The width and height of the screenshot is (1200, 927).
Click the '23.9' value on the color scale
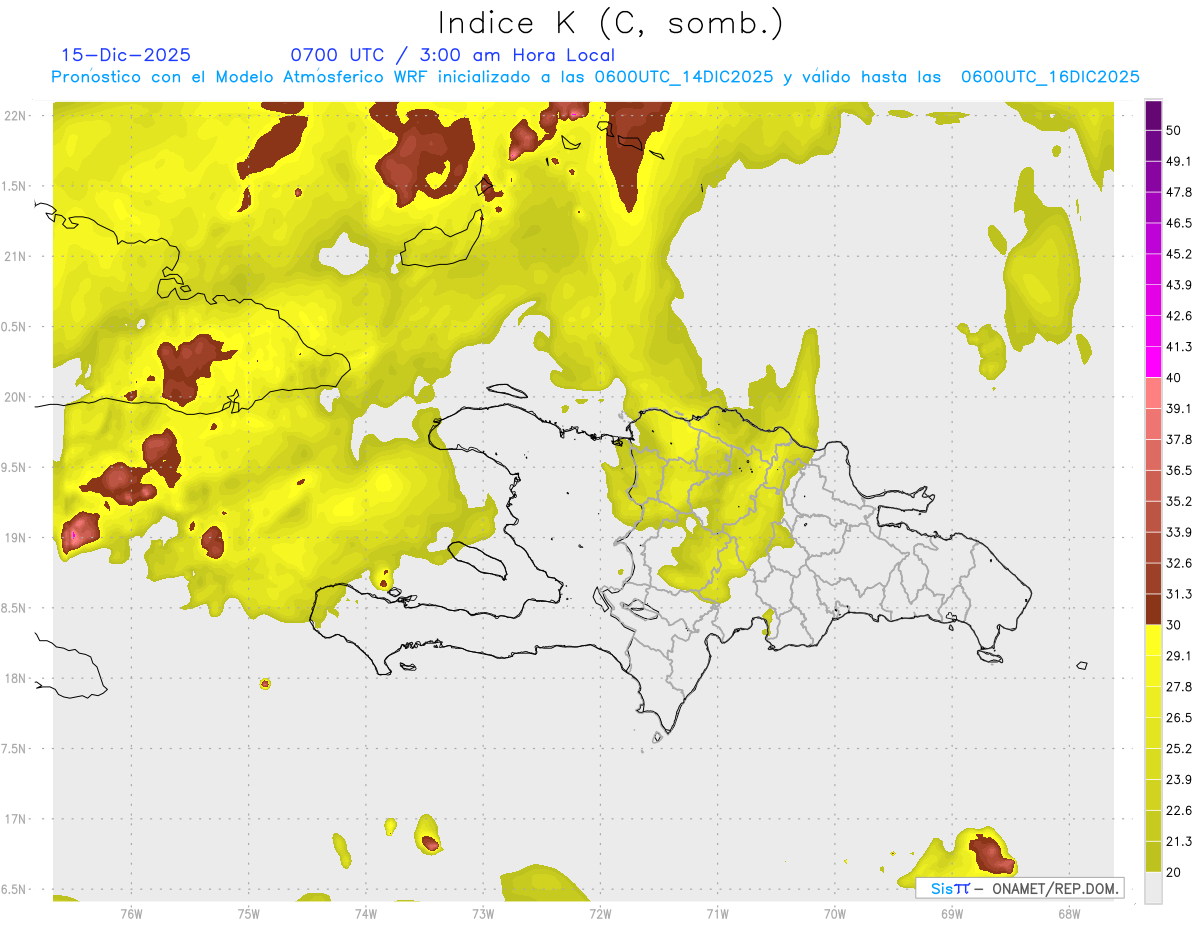click(1179, 779)
